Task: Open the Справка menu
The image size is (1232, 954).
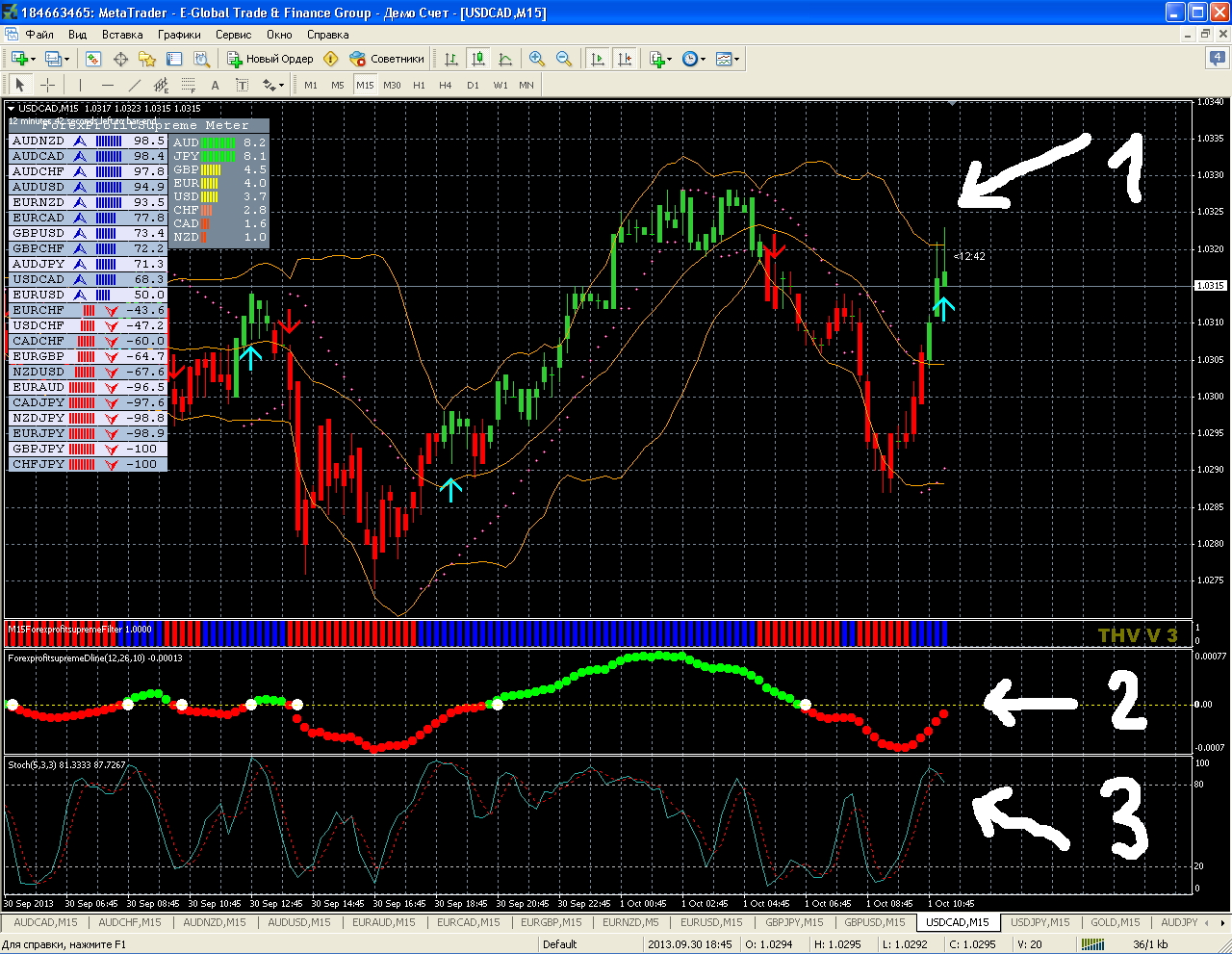Action: 328,35
